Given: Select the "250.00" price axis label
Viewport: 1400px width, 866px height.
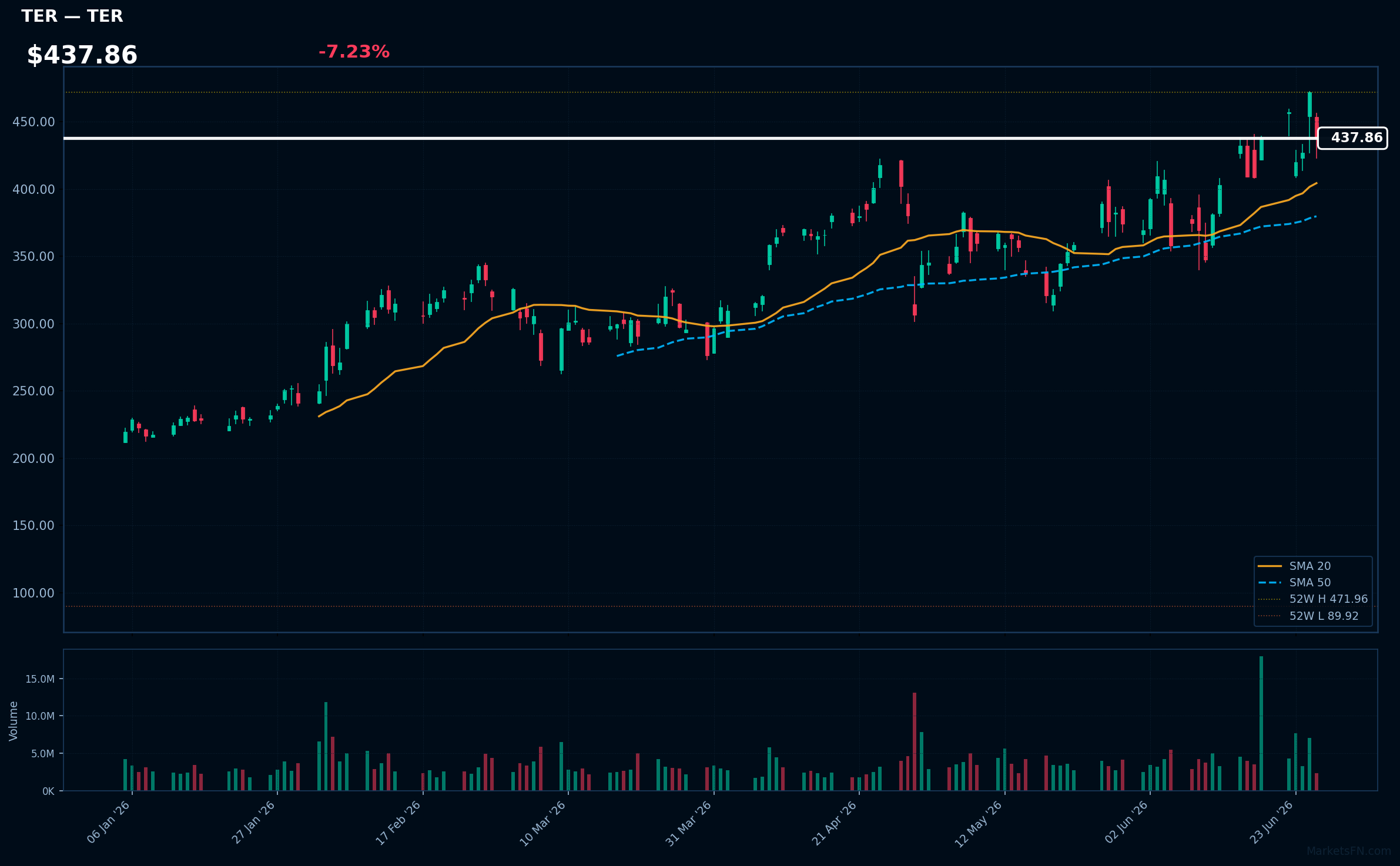Looking at the screenshot, I should (34, 391).
